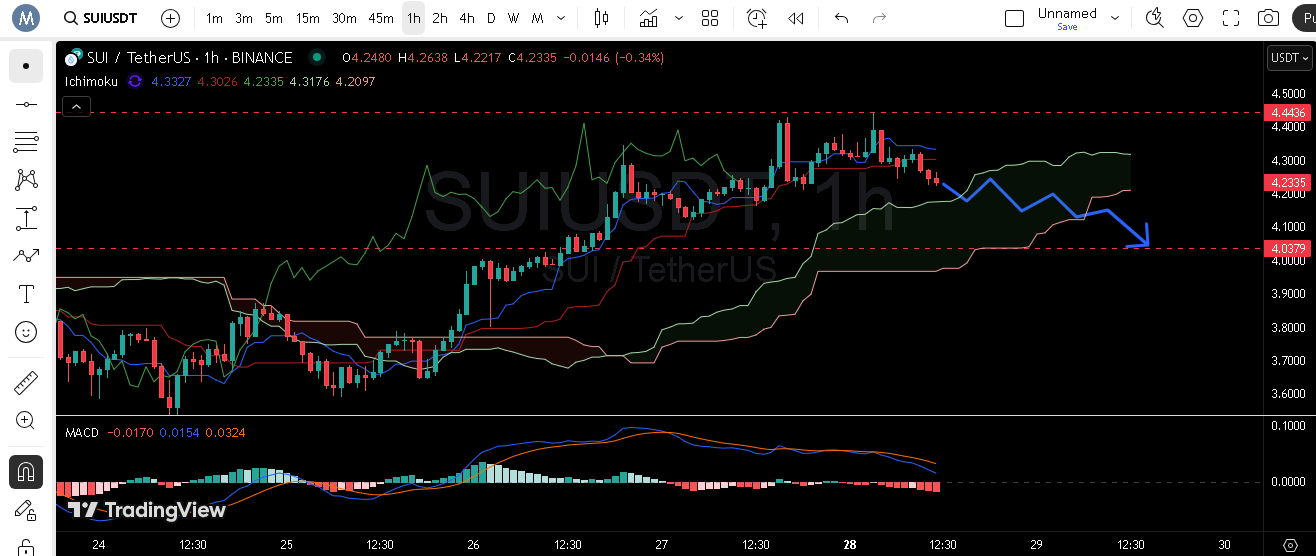The image size is (1316, 556).
Task: Select the 30m timeframe
Action: 344,18
